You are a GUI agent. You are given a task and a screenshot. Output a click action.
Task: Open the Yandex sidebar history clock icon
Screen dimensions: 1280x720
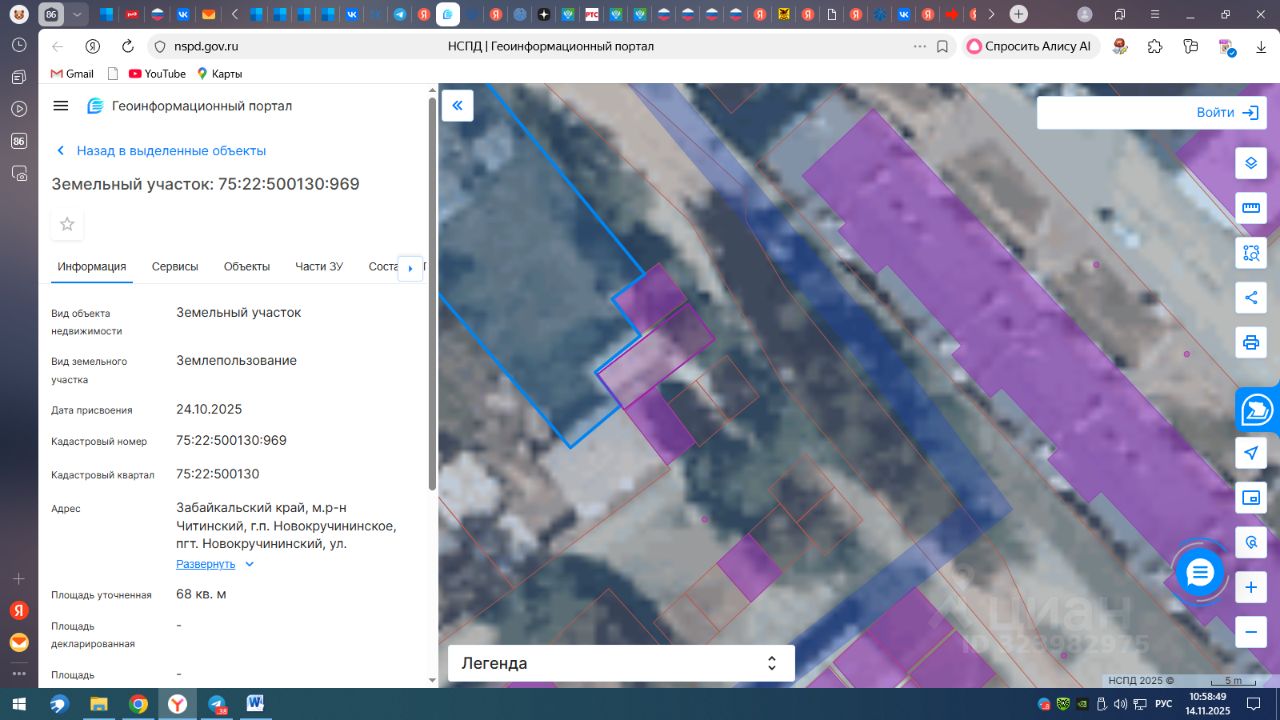[18, 45]
